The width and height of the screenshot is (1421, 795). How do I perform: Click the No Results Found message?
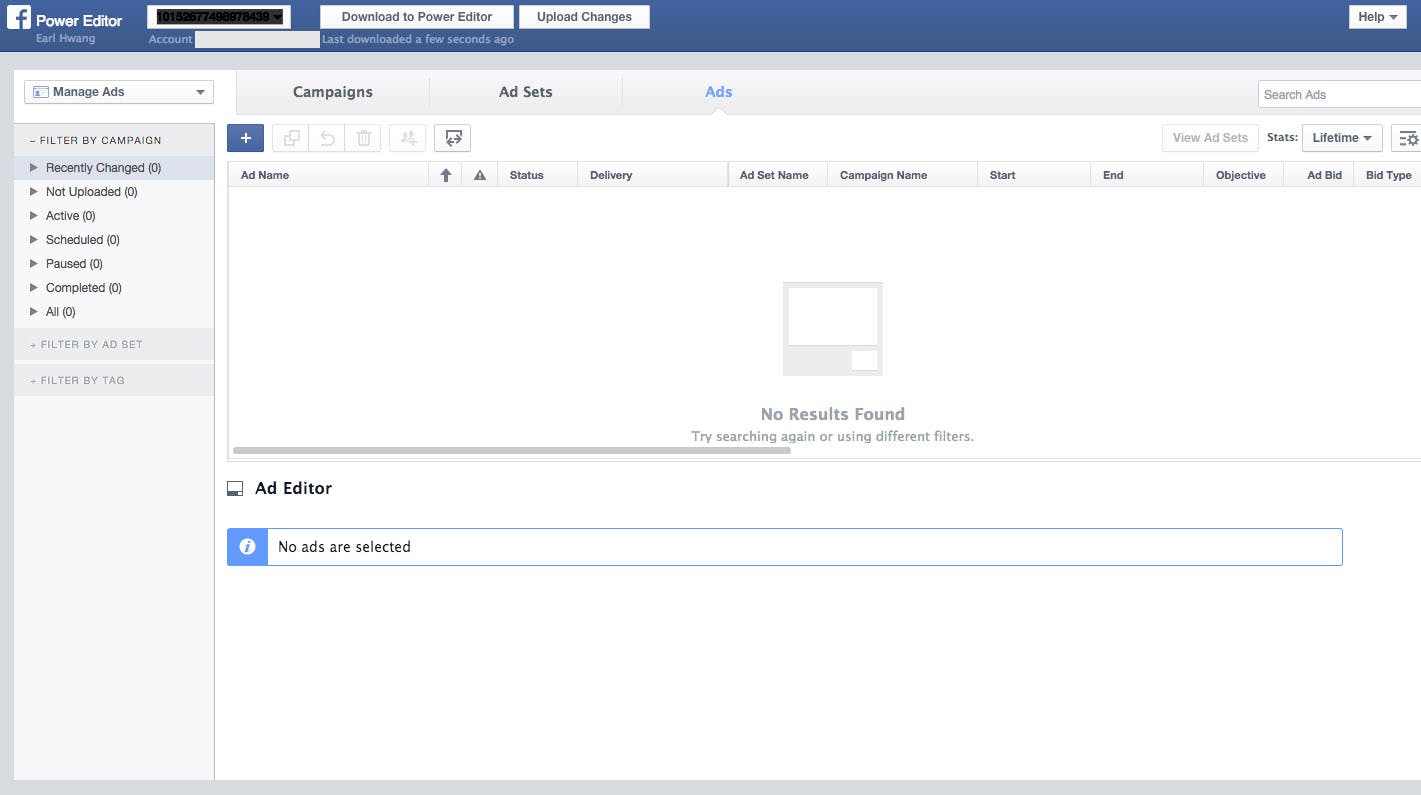pyautogui.click(x=833, y=414)
